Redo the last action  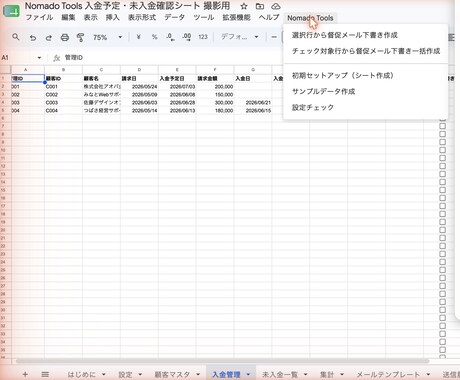point(49,37)
